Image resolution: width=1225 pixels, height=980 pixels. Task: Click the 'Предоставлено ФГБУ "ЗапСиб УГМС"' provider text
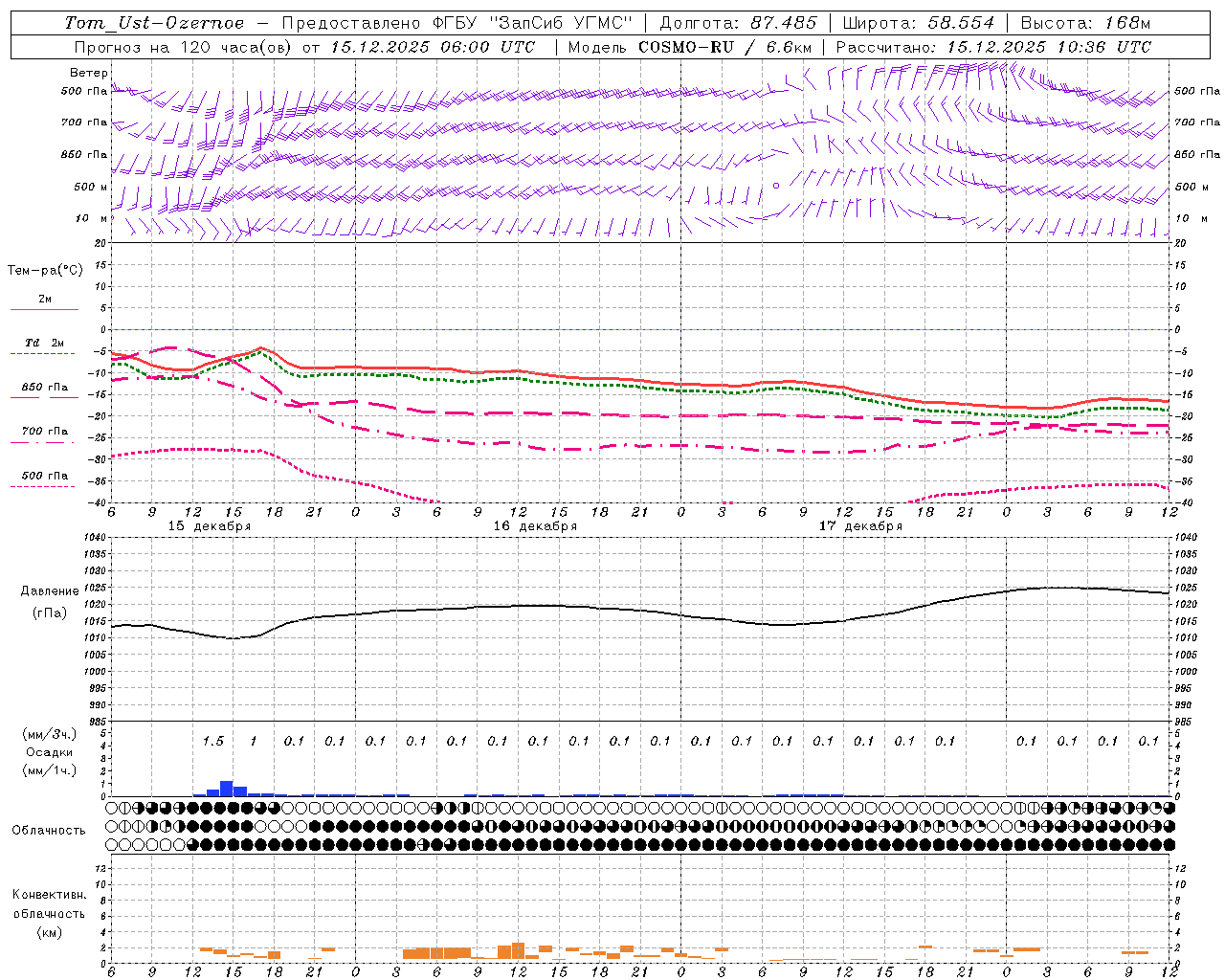(458, 23)
